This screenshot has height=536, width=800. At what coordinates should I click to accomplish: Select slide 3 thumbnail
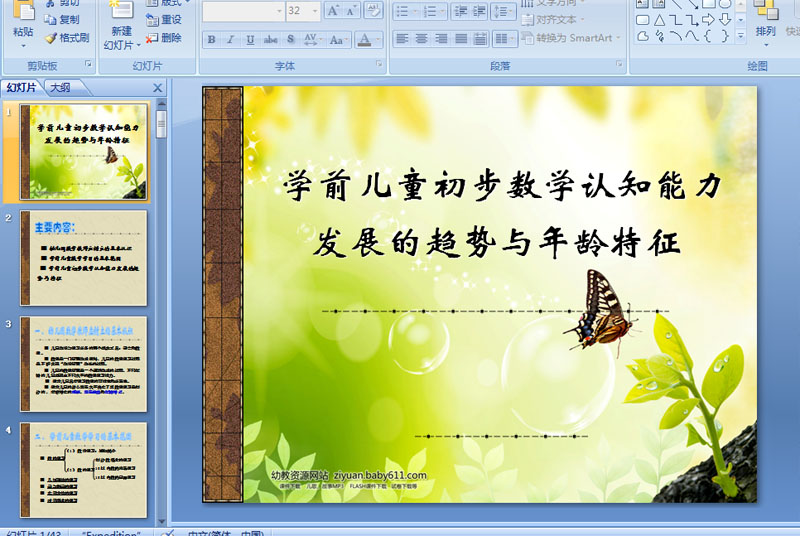point(84,364)
